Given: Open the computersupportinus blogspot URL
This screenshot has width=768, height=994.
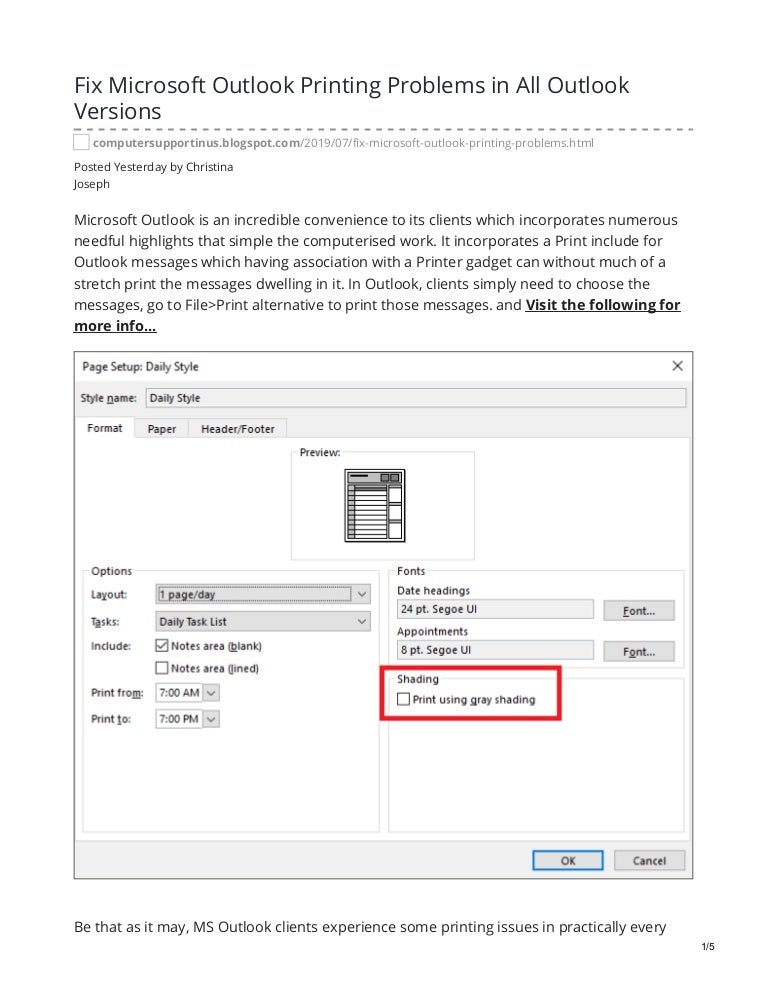Looking at the screenshot, I should coord(343,143).
